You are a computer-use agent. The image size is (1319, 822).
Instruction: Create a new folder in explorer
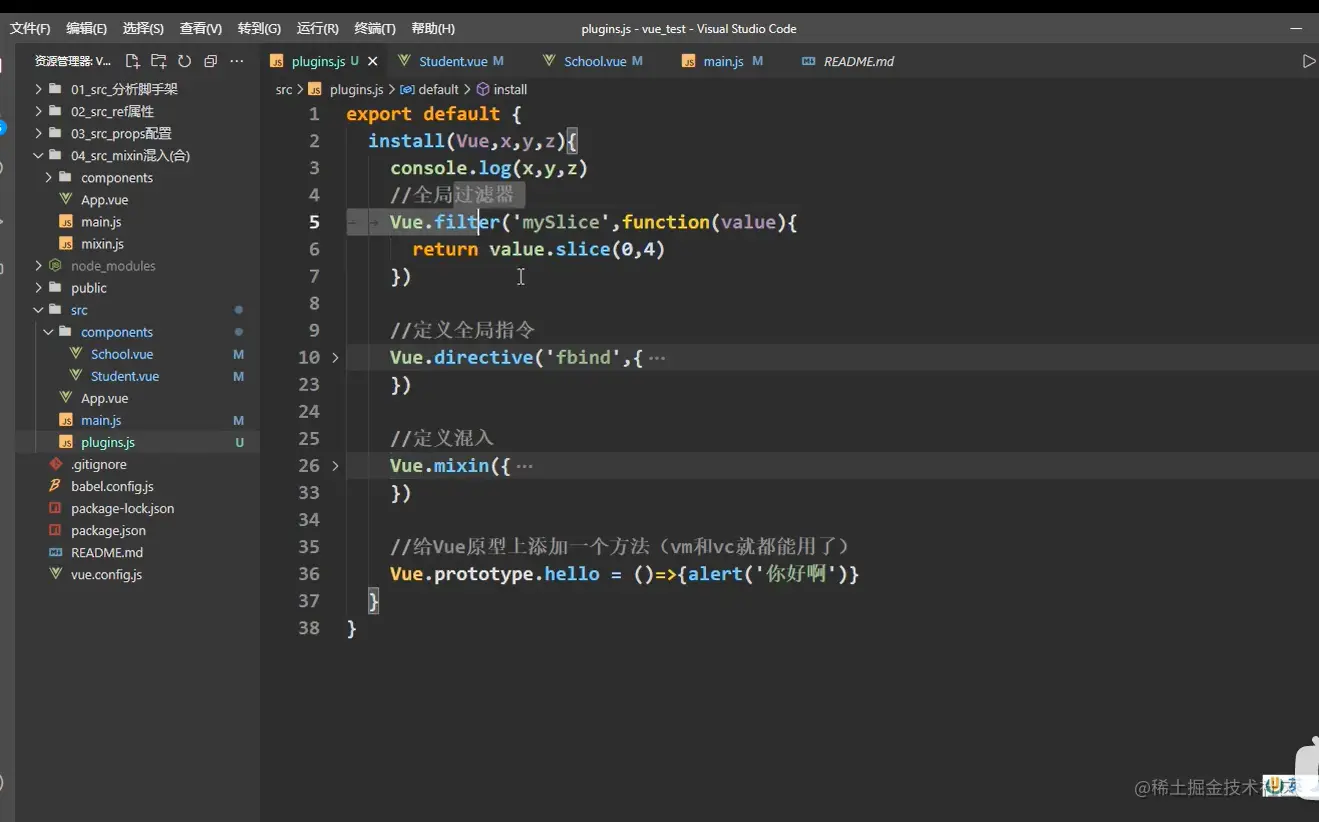point(158,61)
